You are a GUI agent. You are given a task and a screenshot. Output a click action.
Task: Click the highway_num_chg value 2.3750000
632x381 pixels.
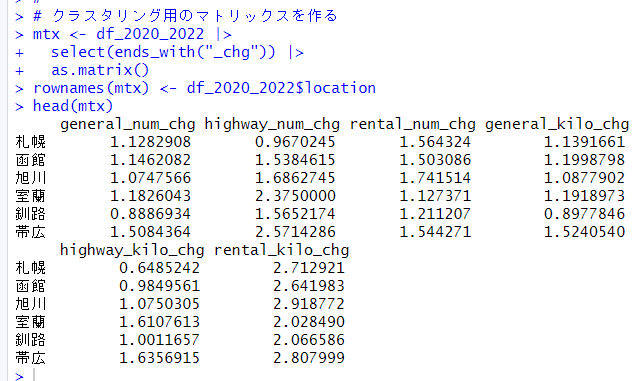(295, 196)
